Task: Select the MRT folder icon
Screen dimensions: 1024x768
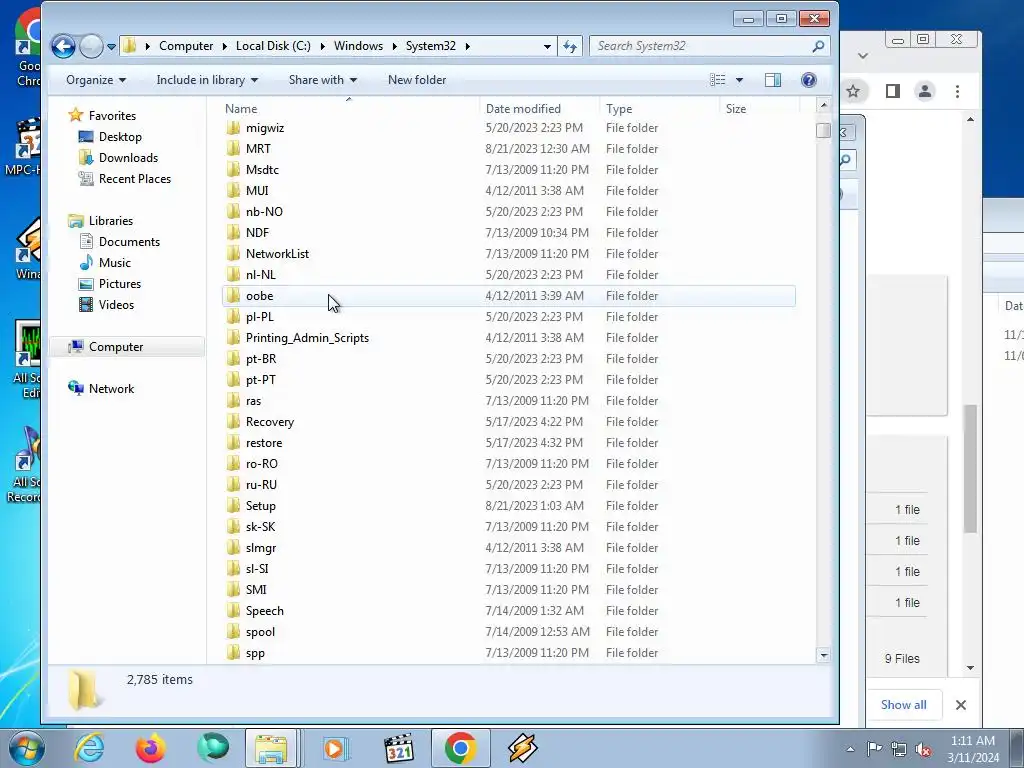Action: [x=233, y=148]
